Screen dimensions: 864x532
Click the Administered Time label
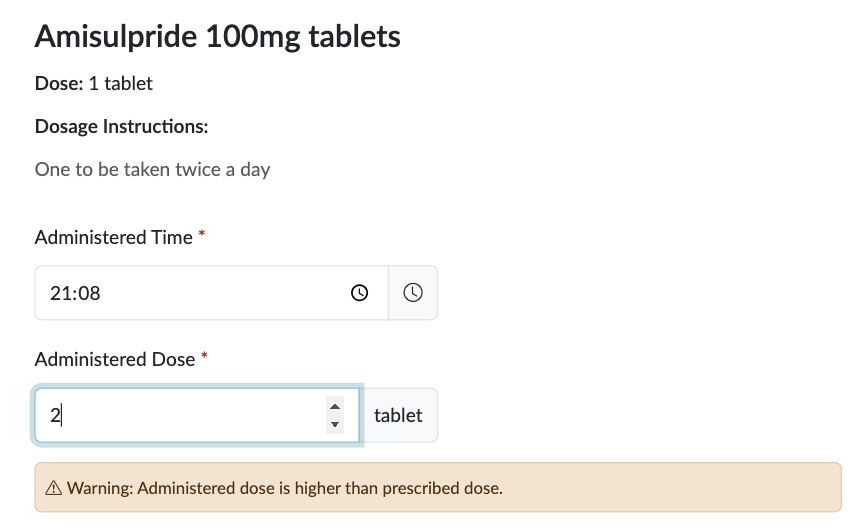pyautogui.click(x=113, y=237)
